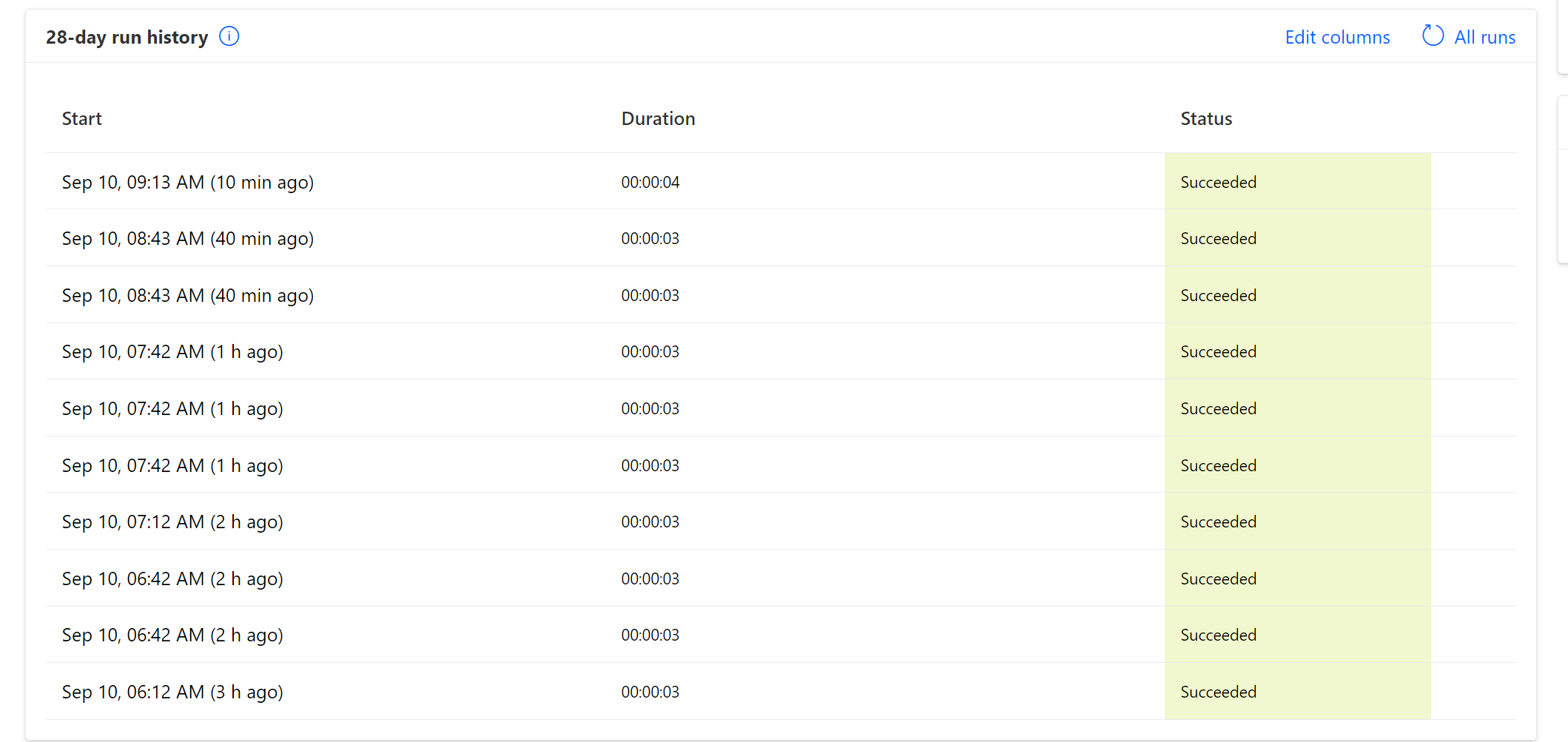This screenshot has height=742, width=1568.
Task: Click Succeeded status of the 07:12 AM run
Action: 1218,522
